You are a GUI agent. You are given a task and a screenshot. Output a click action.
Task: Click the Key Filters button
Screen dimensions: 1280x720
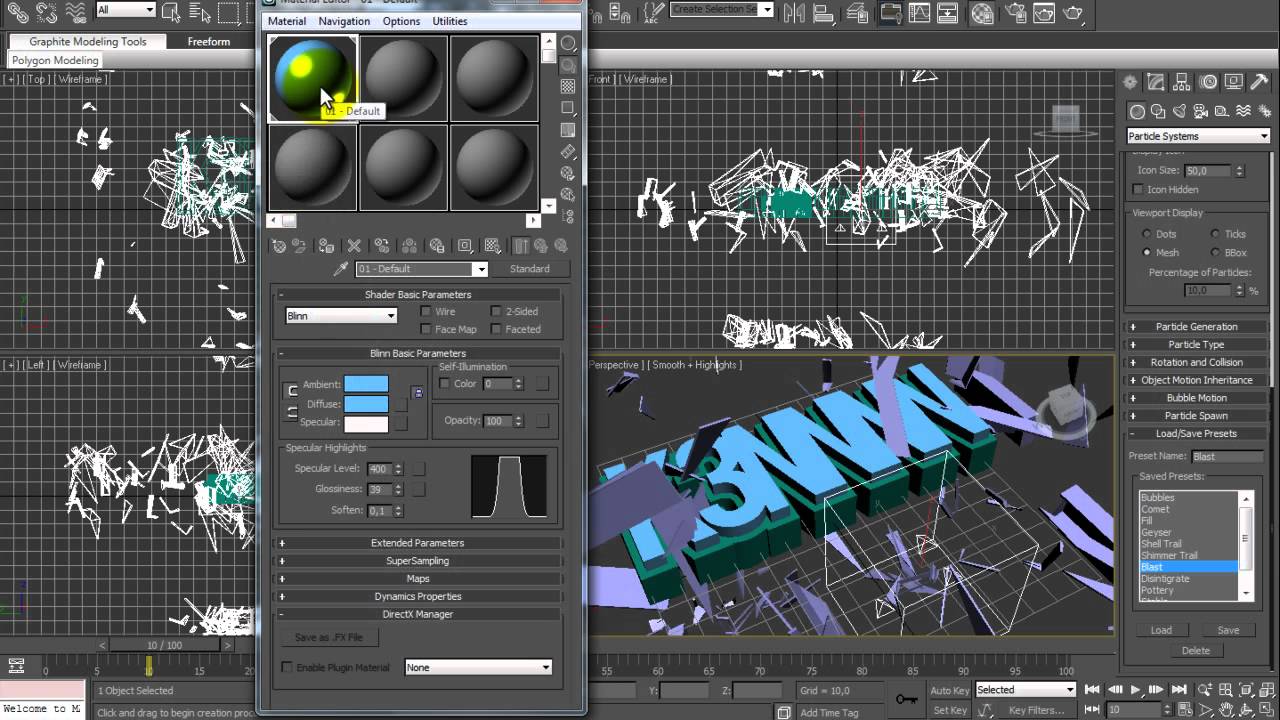pos(1036,710)
